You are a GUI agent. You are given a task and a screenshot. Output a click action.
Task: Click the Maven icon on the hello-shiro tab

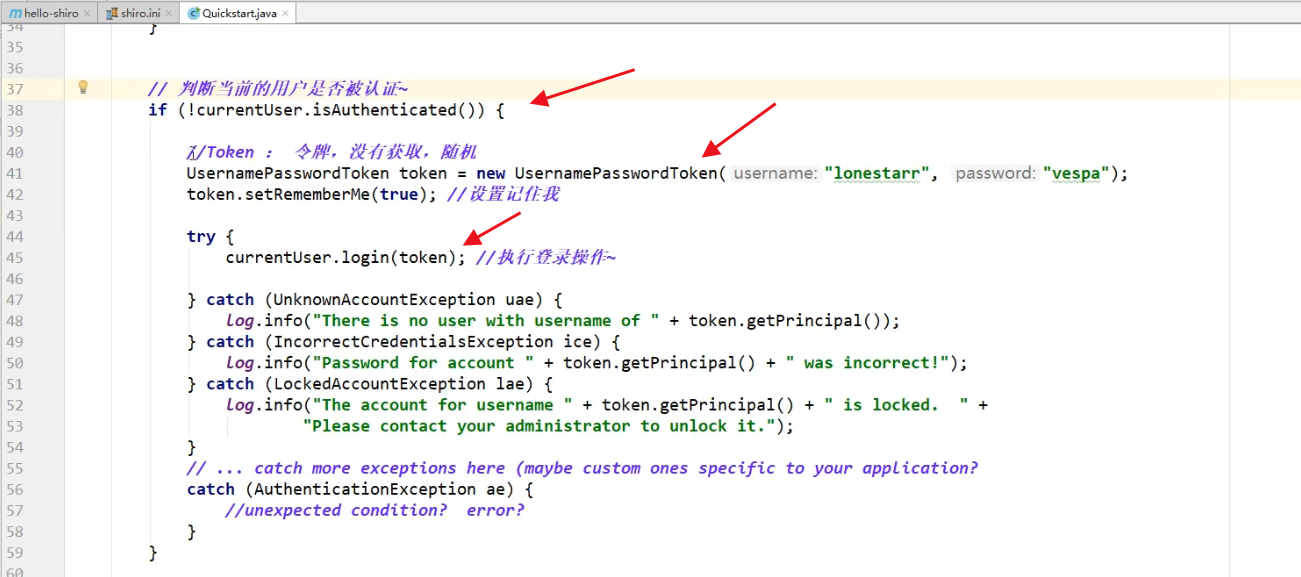15,13
